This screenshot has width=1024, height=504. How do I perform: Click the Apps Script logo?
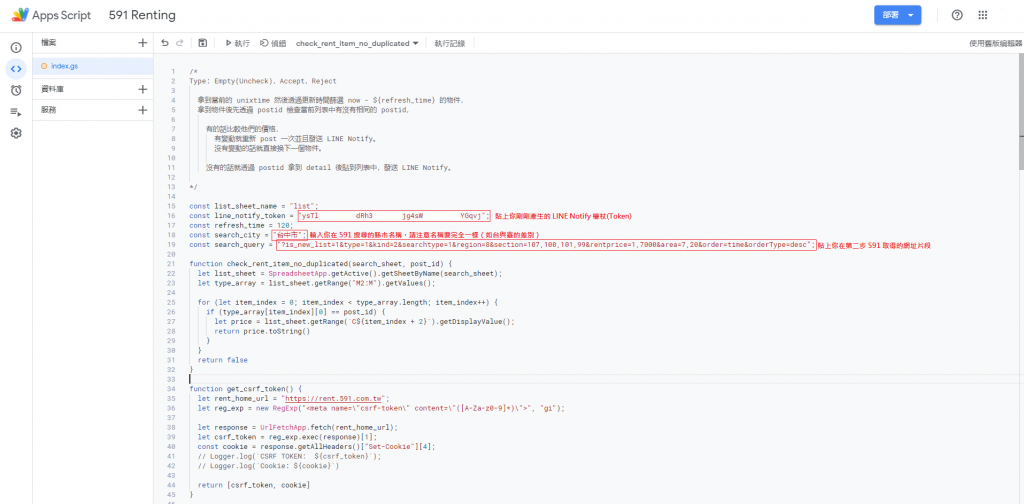[x=52, y=15]
